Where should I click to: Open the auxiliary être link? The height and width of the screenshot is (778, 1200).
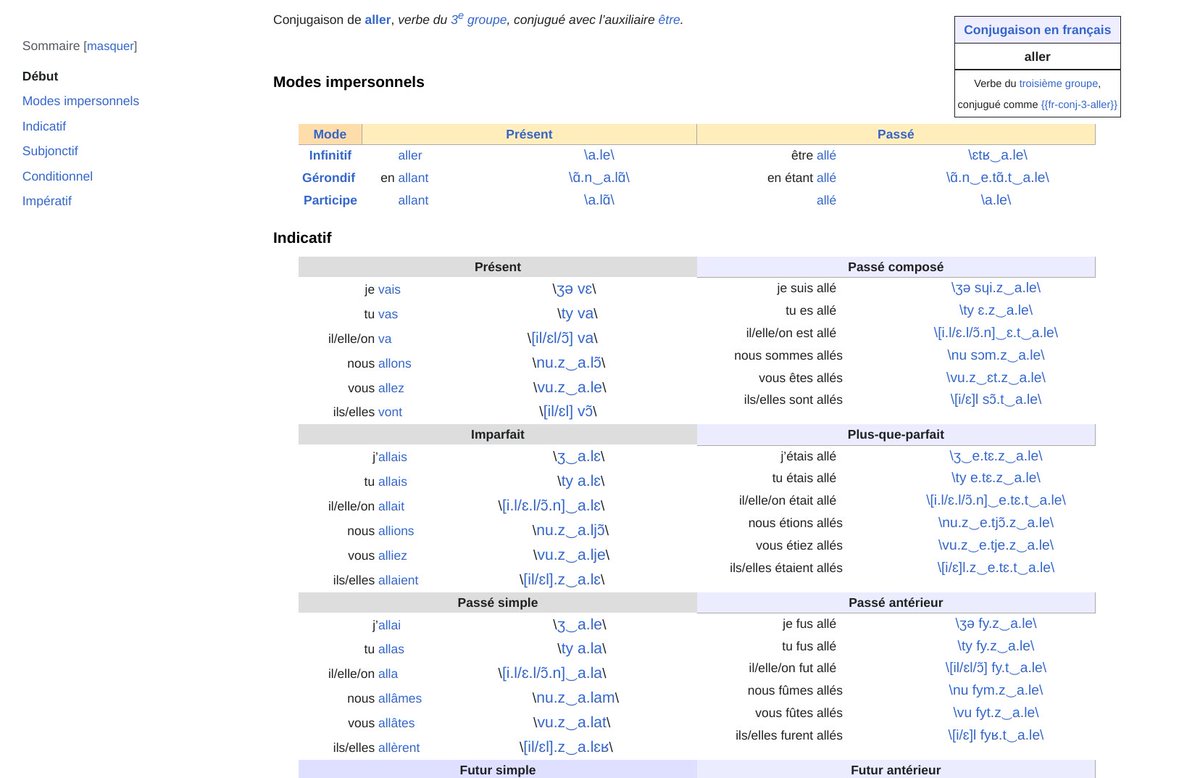coord(670,19)
